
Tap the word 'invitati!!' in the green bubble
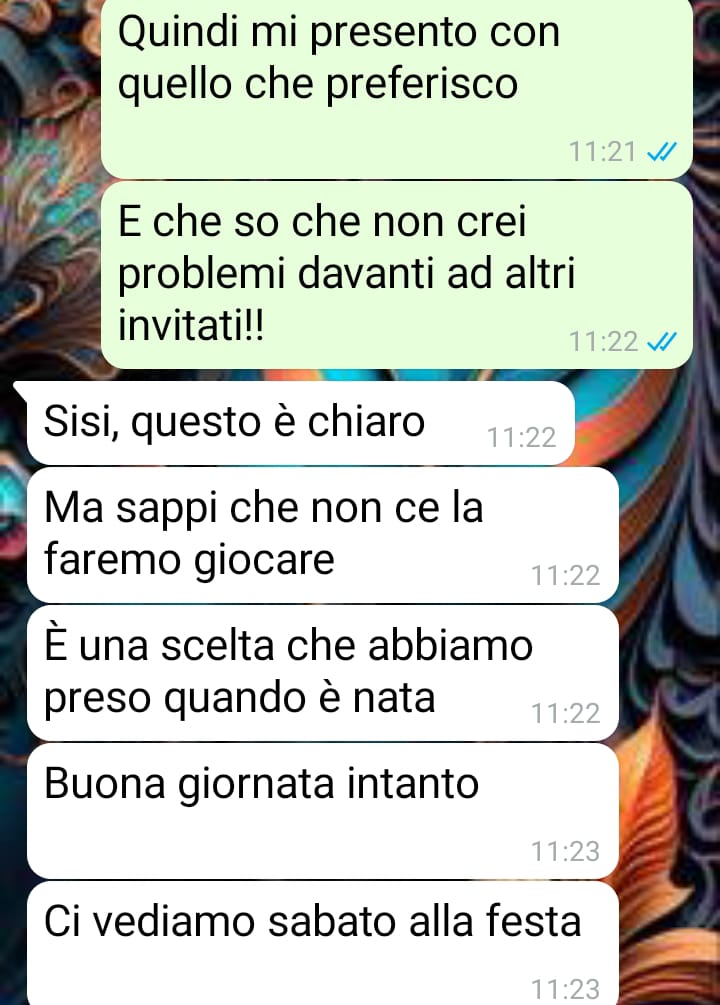coord(190,325)
